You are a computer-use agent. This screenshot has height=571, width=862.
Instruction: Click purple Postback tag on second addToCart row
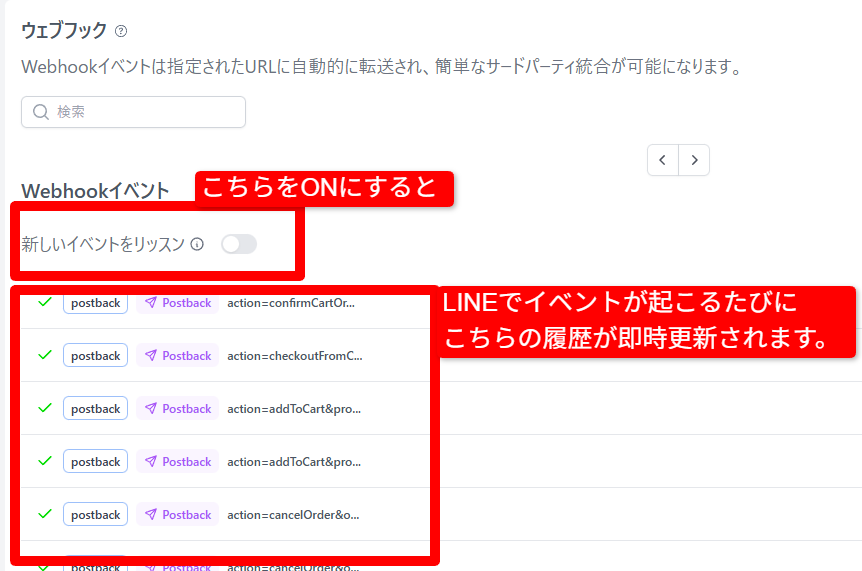177,462
